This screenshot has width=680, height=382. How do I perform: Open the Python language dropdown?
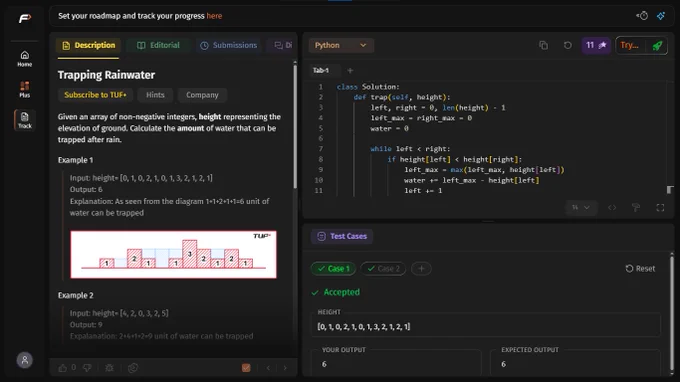pyautogui.click(x=341, y=45)
